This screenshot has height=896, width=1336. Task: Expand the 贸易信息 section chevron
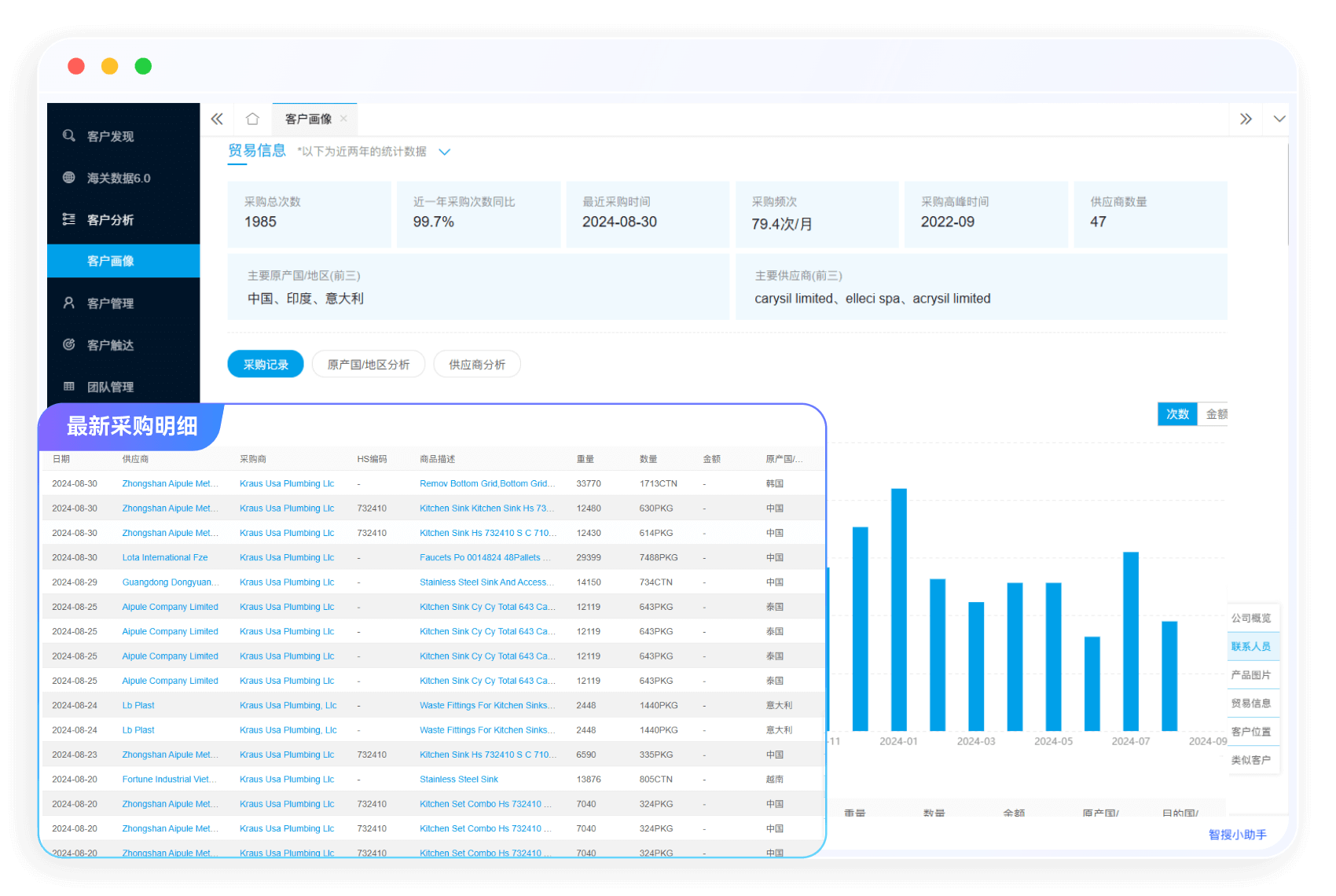click(x=444, y=152)
